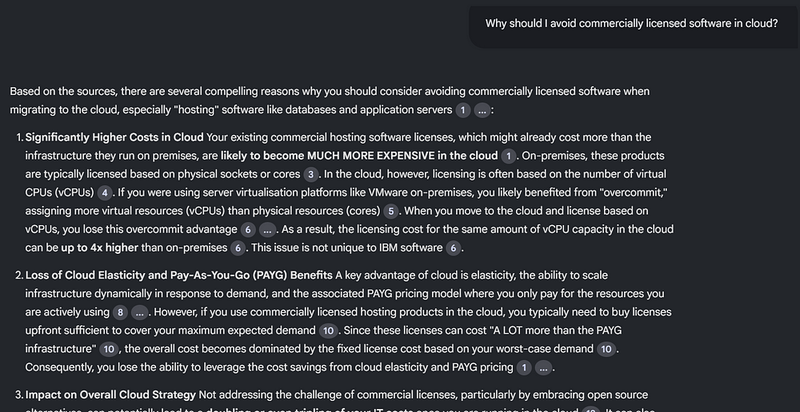Open citation 10 after PAYG infrastructure quote
Screen dimensions: 800x412
tap(108, 349)
